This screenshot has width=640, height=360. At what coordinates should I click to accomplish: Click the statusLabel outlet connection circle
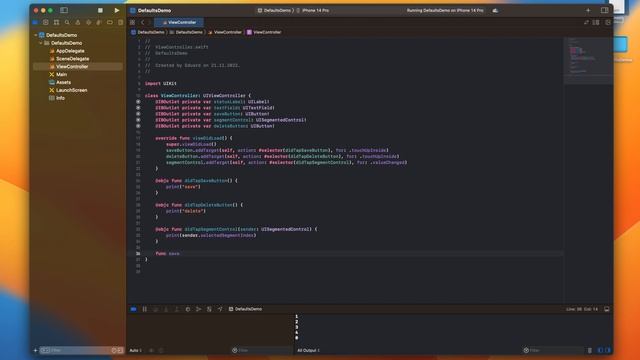pyautogui.click(x=138, y=102)
